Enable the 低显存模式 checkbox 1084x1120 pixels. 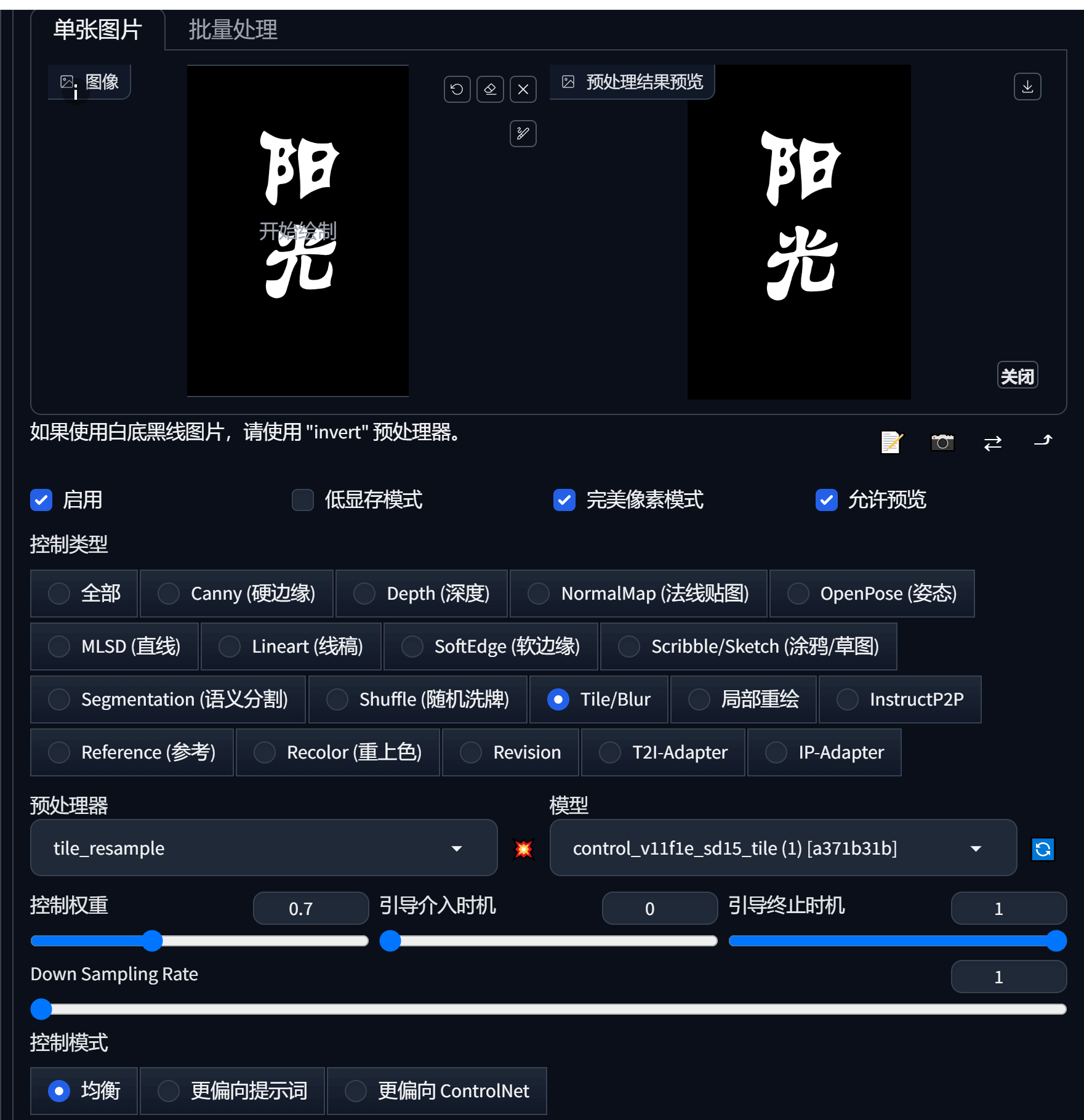(x=303, y=500)
